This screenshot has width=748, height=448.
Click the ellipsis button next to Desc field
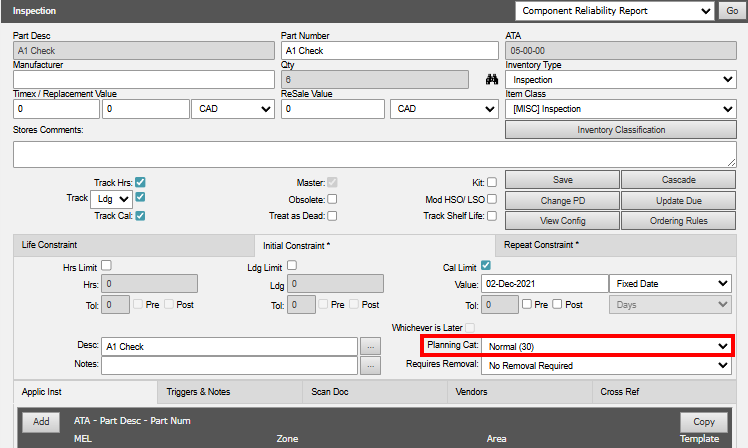point(371,346)
